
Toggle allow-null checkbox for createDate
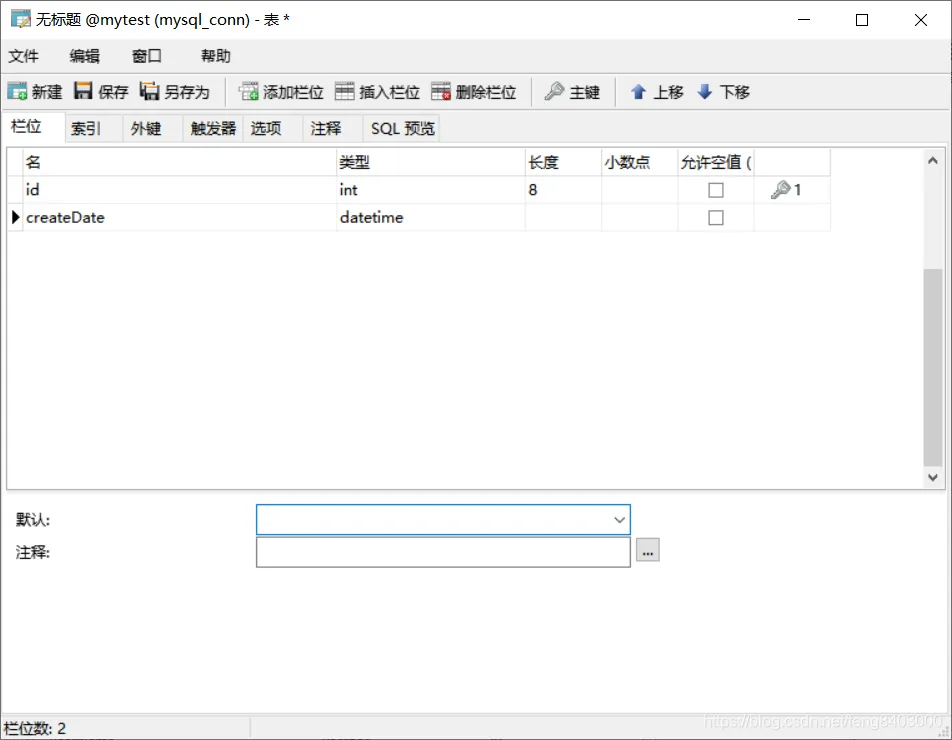pos(716,217)
